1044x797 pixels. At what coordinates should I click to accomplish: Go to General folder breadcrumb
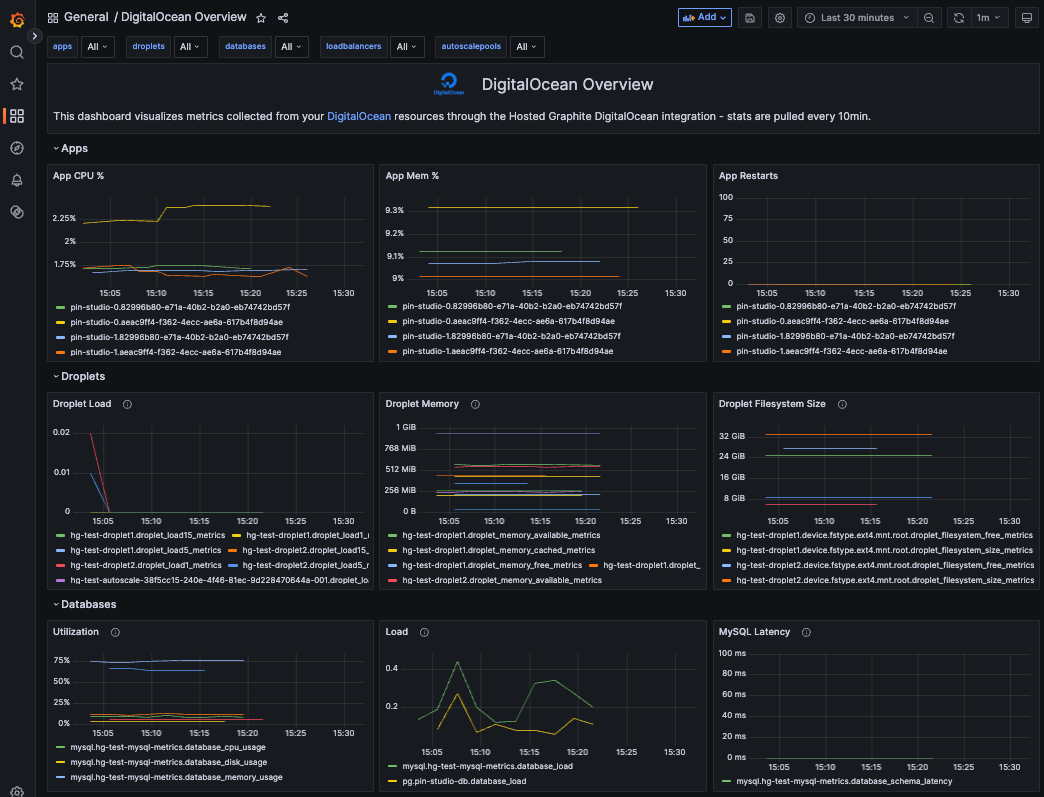coord(86,17)
